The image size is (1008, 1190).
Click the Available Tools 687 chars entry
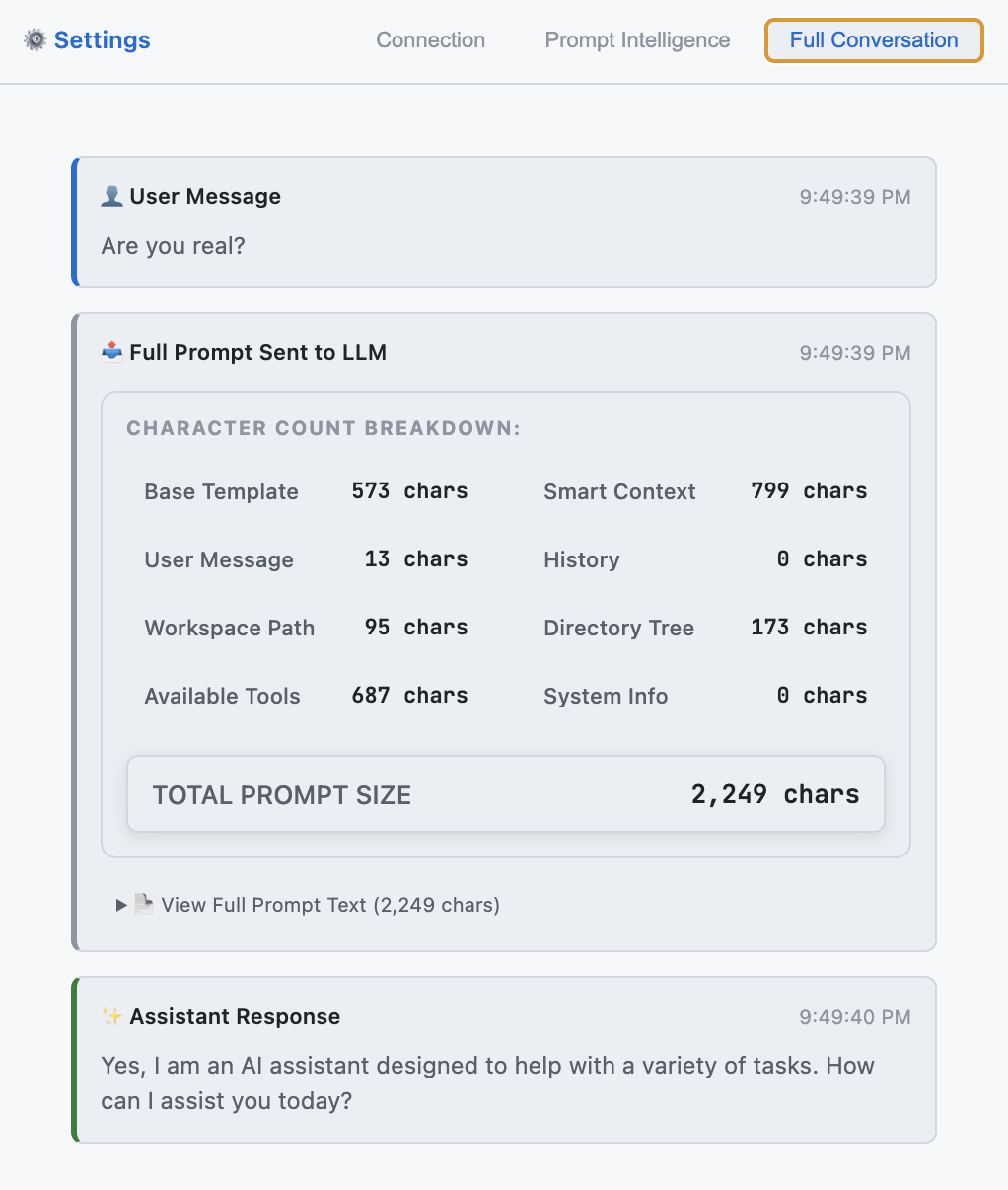click(x=306, y=696)
